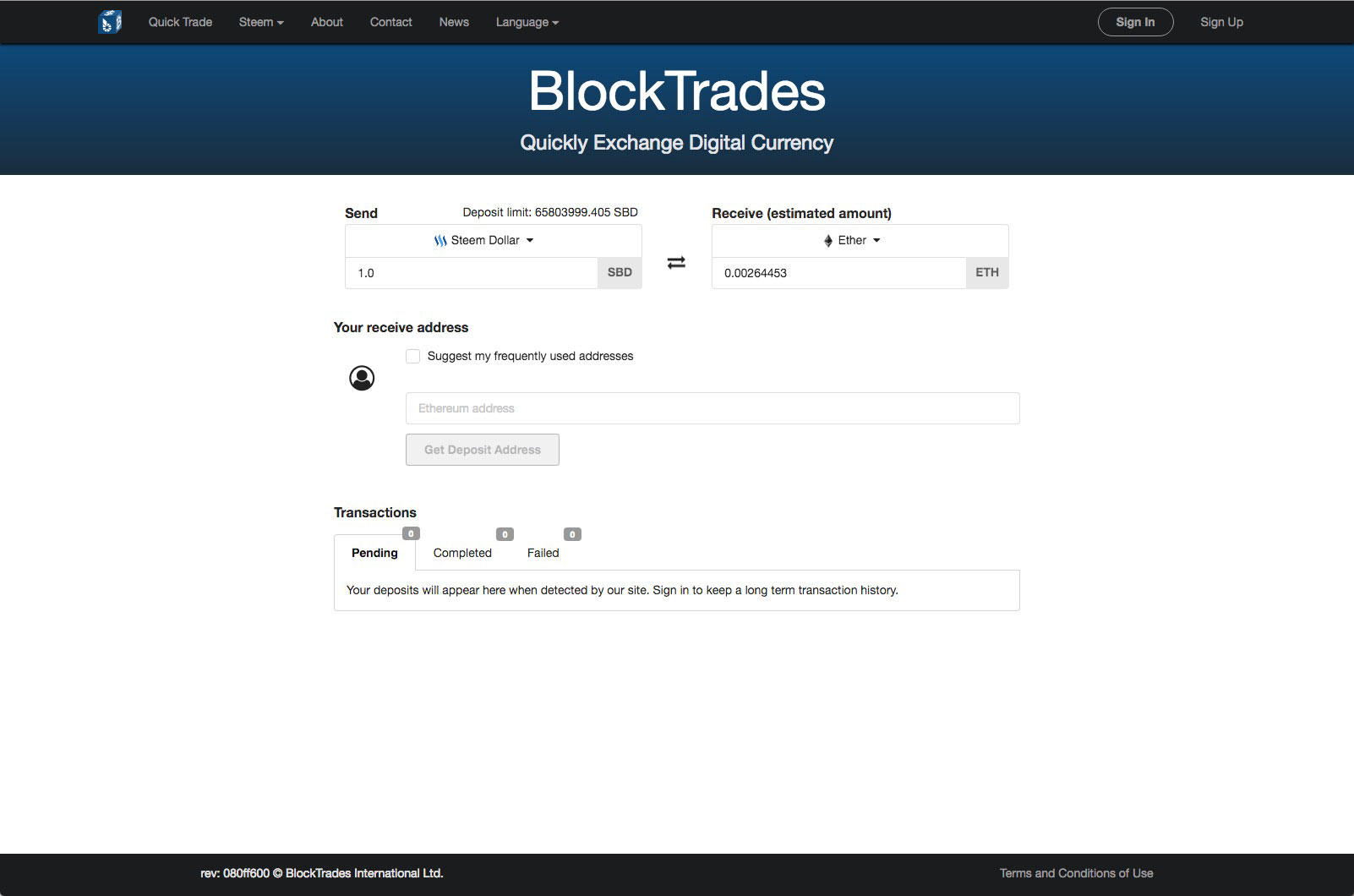Go to the About page
The height and width of the screenshot is (896, 1354).
coord(327,22)
